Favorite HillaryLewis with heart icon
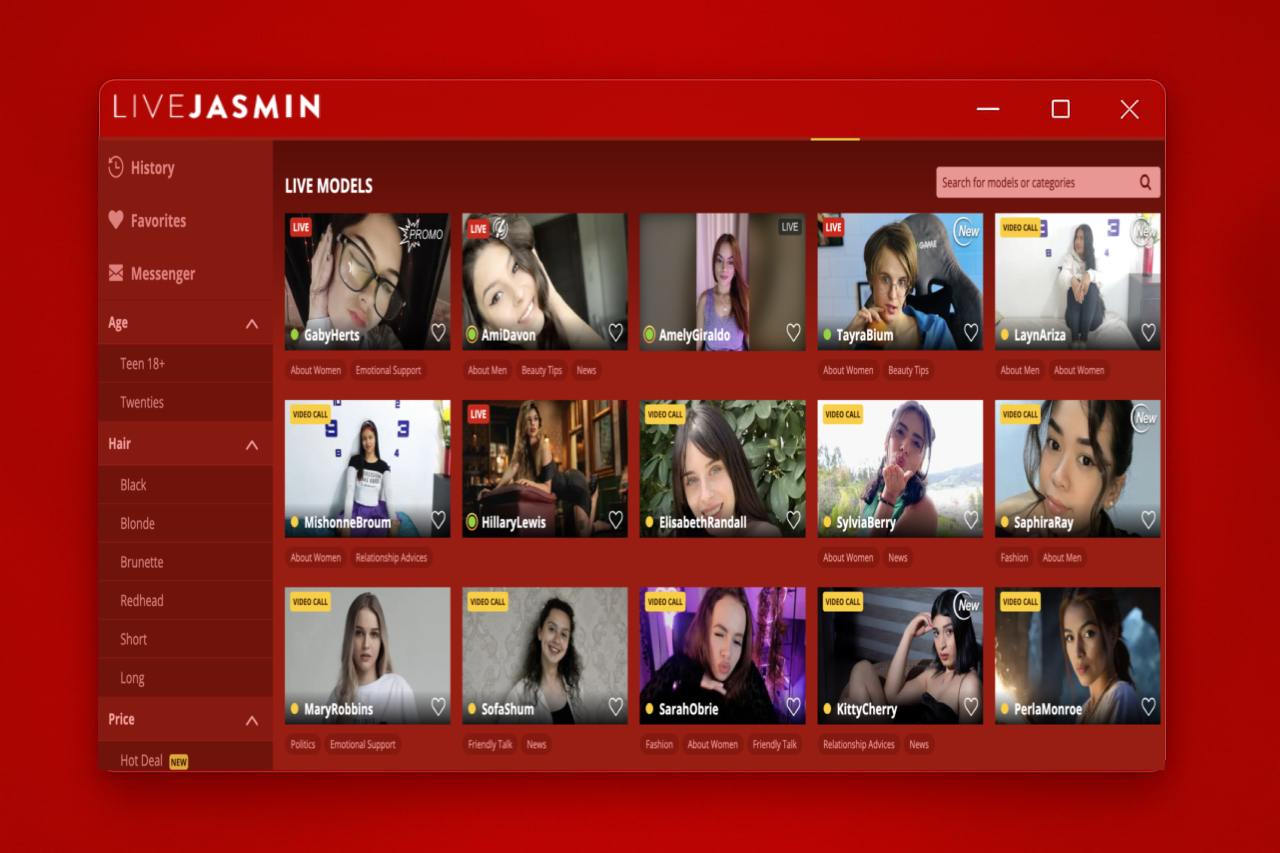Image resolution: width=1280 pixels, height=853 pixels. coord(616,520)
